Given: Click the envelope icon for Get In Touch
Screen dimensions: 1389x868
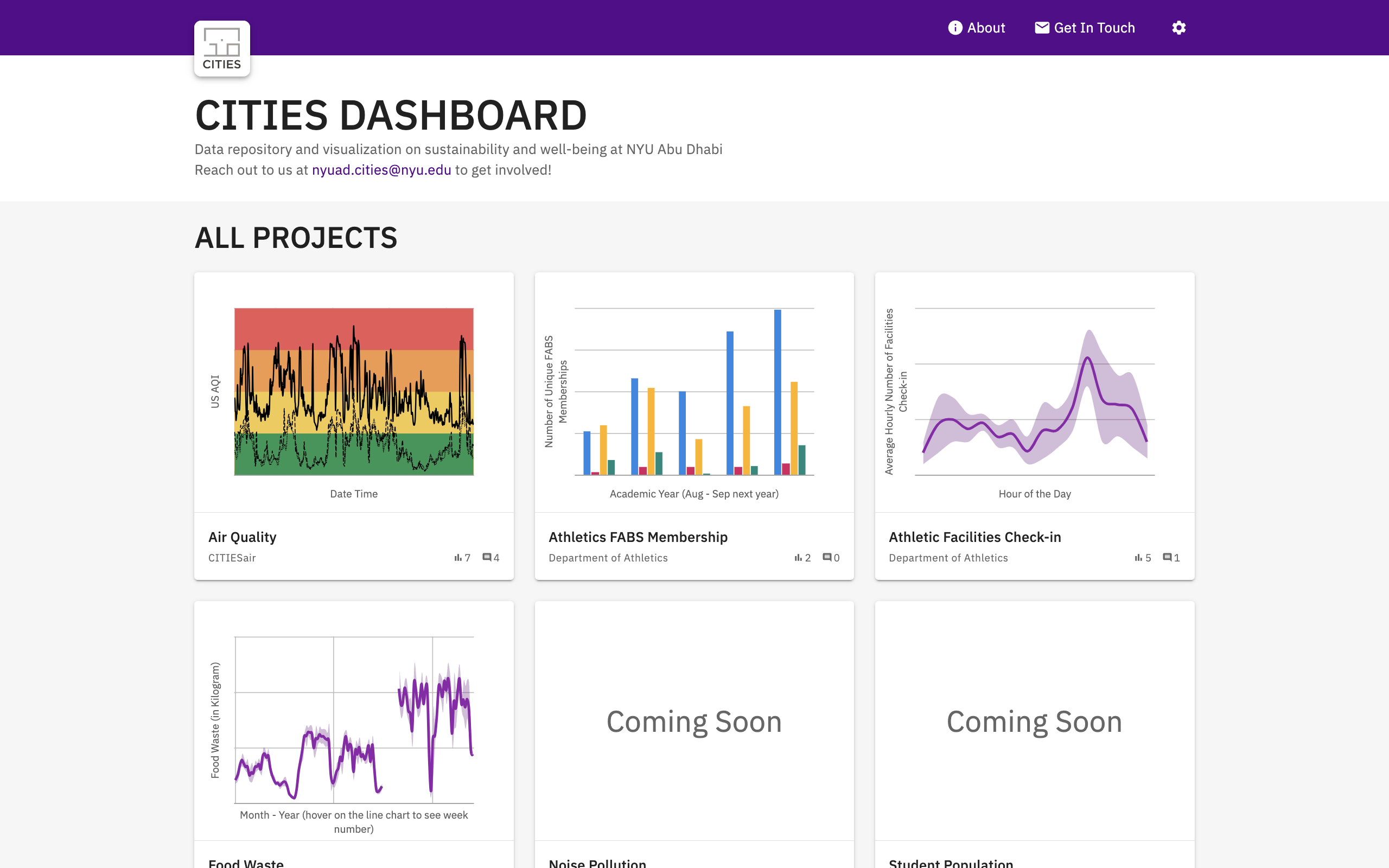Looking at the screenshot, I should pos(1042,28).
